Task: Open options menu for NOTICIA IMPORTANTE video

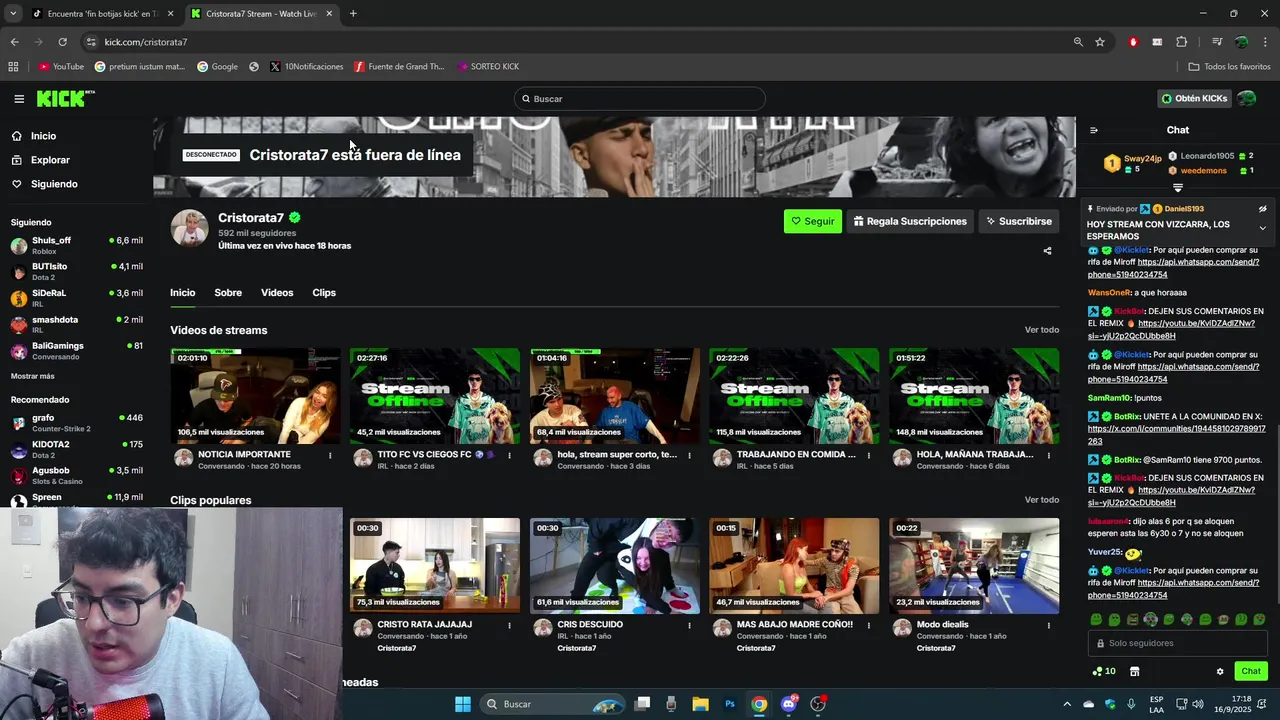Action: (x=330, y=455)
